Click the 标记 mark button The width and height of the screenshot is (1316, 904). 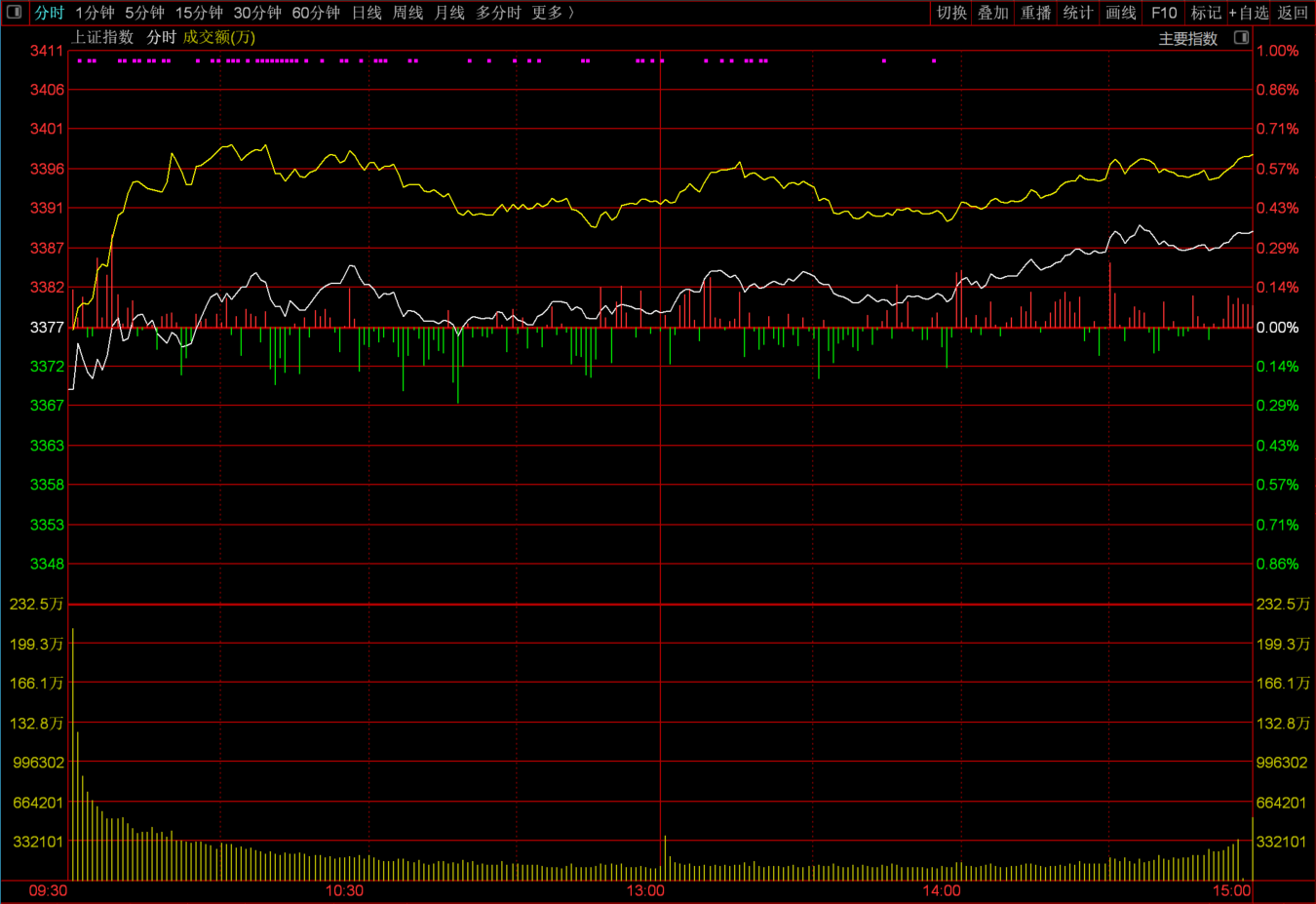pos(1206,13)
